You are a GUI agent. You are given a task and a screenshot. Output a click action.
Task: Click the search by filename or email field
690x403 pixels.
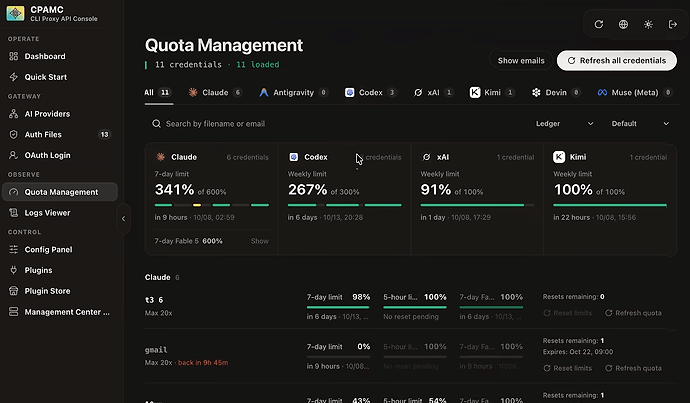(x=334, y=124)
